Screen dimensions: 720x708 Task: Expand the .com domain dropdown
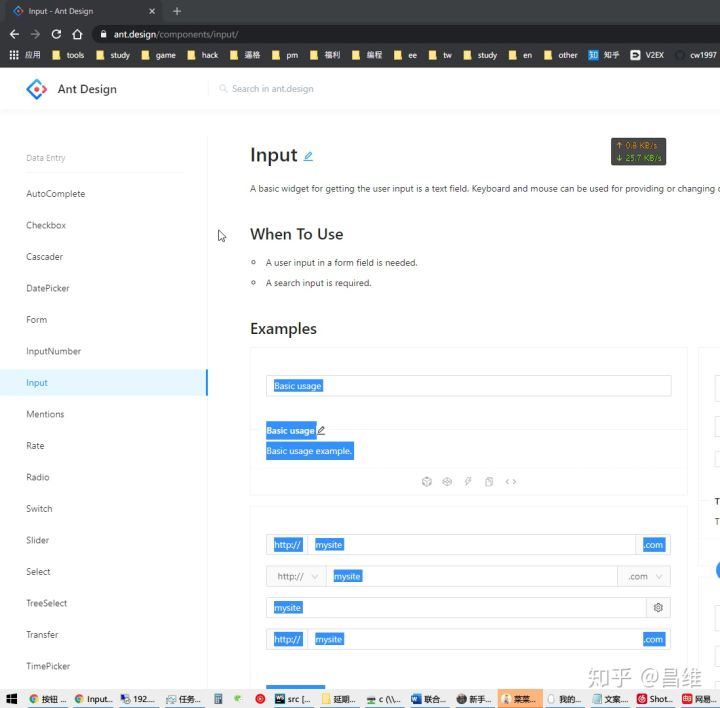click(x=644, y=576)
